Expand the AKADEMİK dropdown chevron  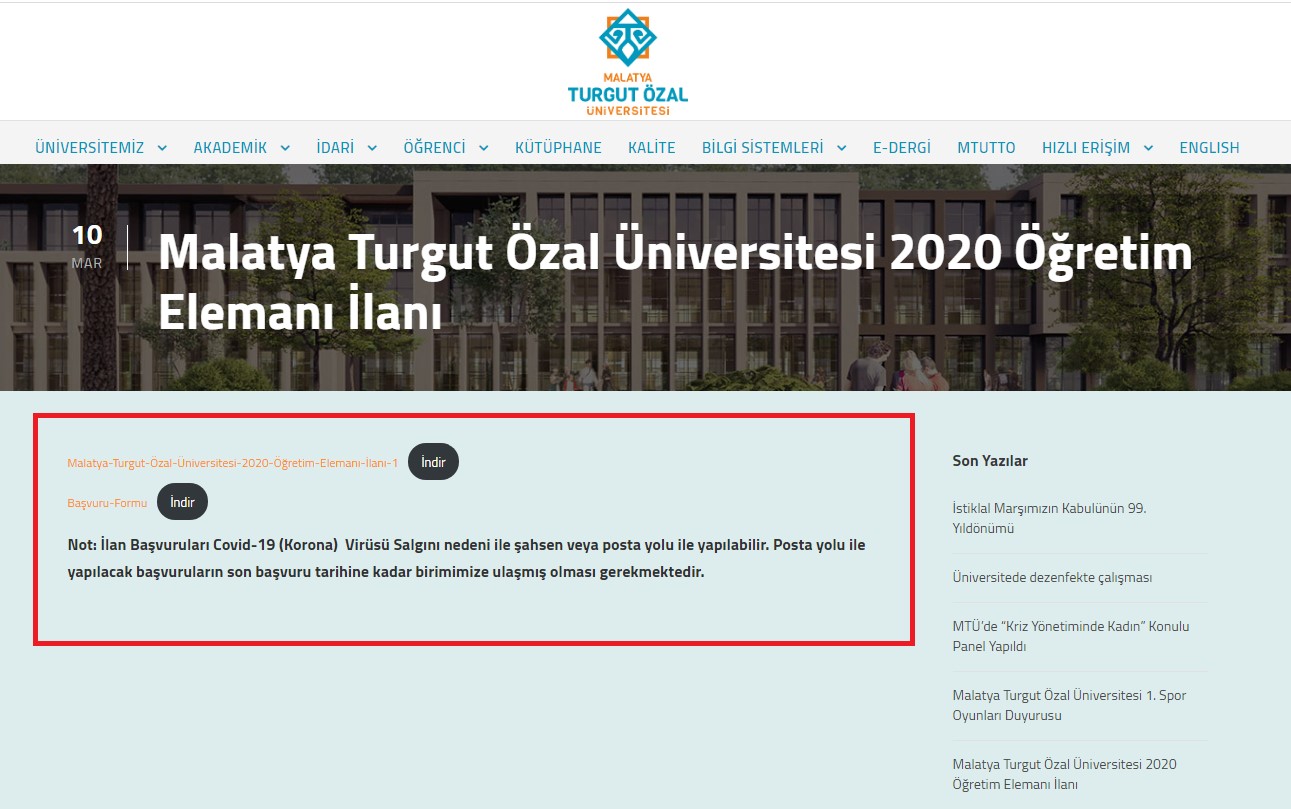click(x=285, y=148)
